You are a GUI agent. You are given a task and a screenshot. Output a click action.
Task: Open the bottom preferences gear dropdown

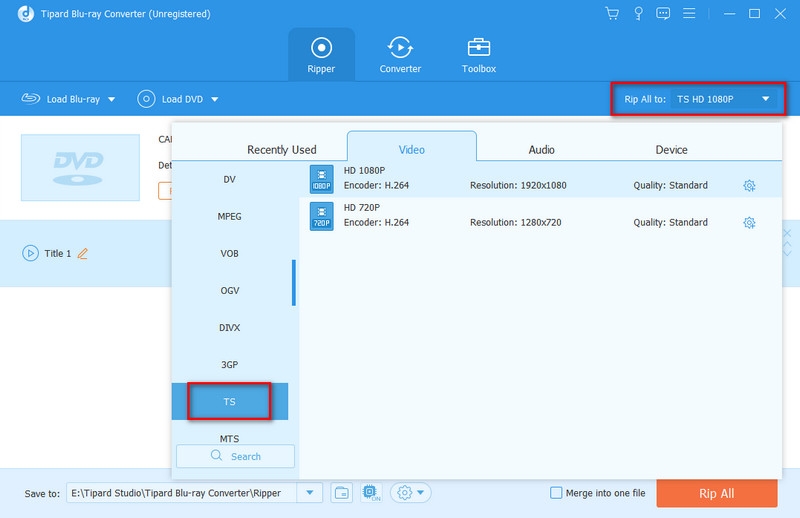coord(411,493)
